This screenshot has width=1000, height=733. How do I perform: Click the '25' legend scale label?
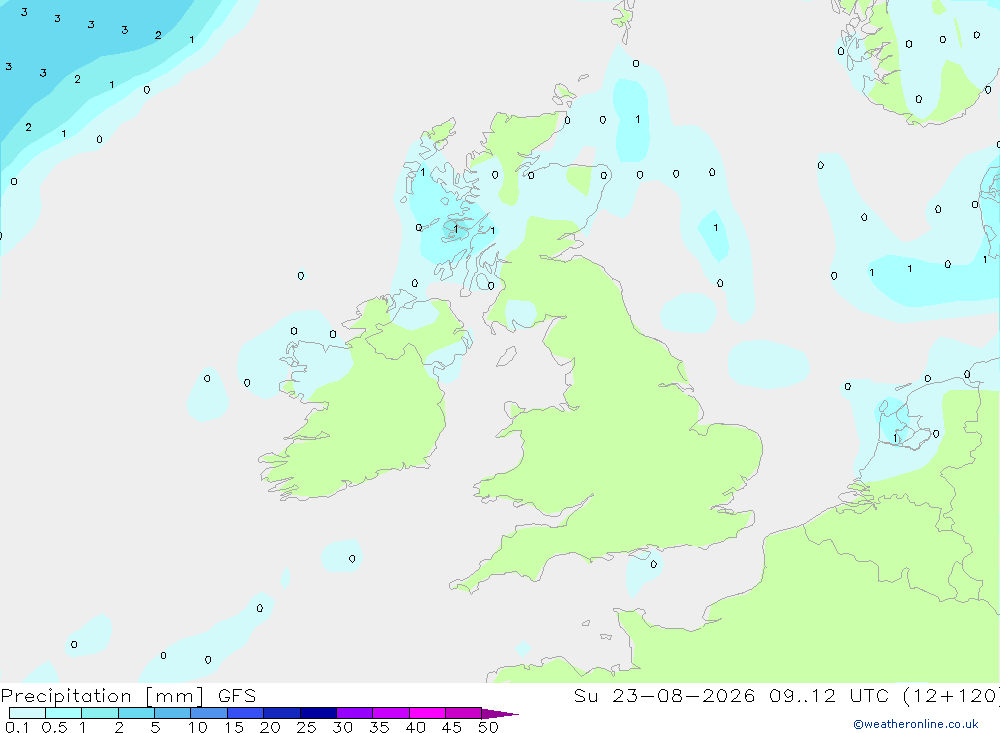click(x=307, y=727)
